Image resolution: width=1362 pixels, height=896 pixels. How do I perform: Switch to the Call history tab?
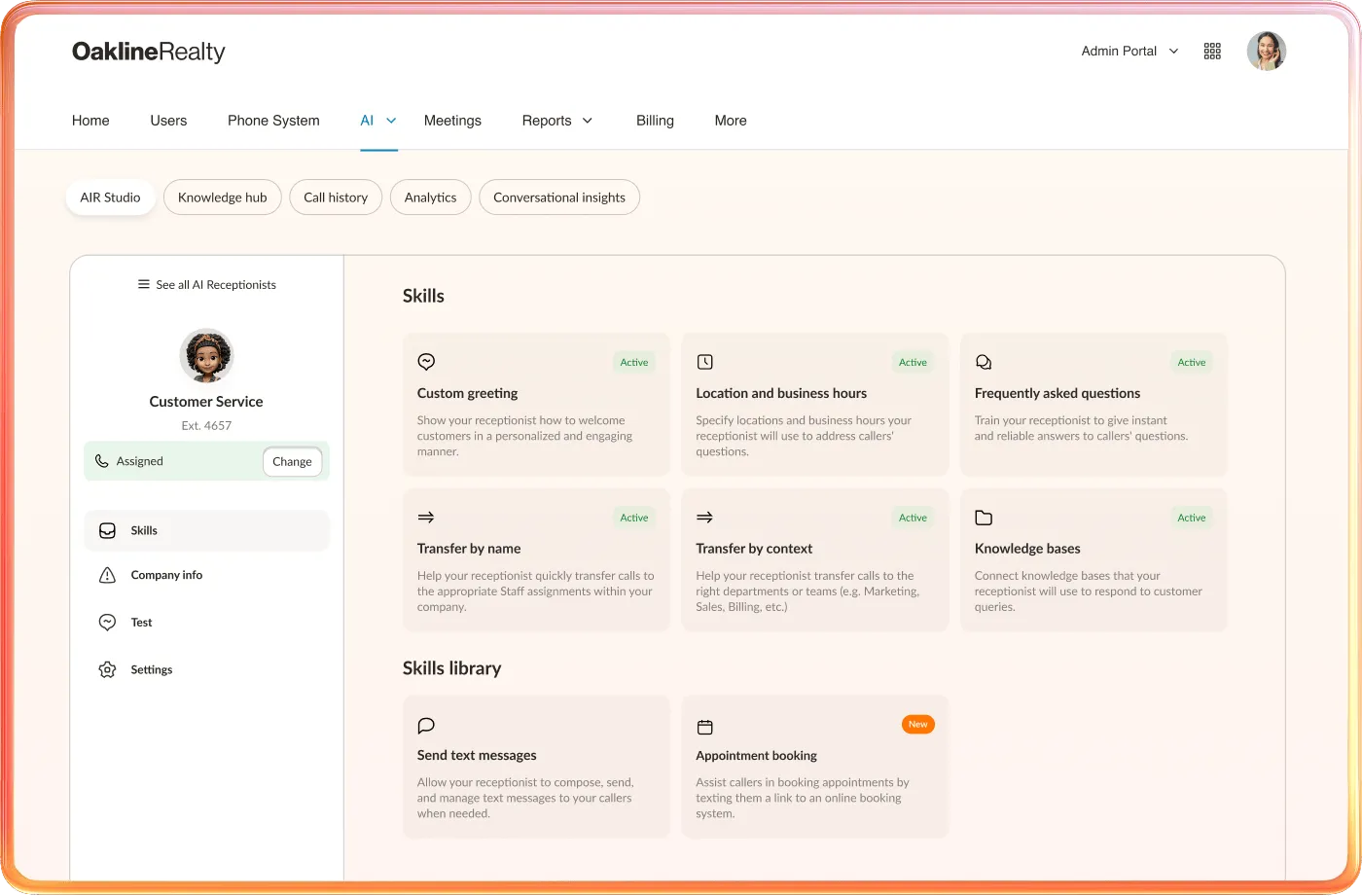336,197
